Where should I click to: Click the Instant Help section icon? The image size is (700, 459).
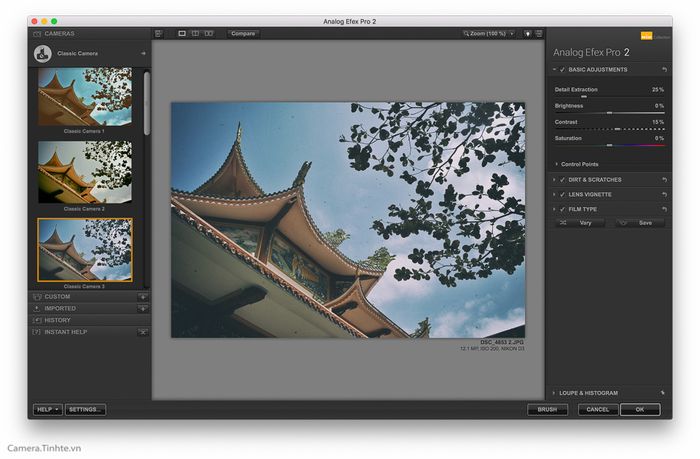(x=37, y=332)
